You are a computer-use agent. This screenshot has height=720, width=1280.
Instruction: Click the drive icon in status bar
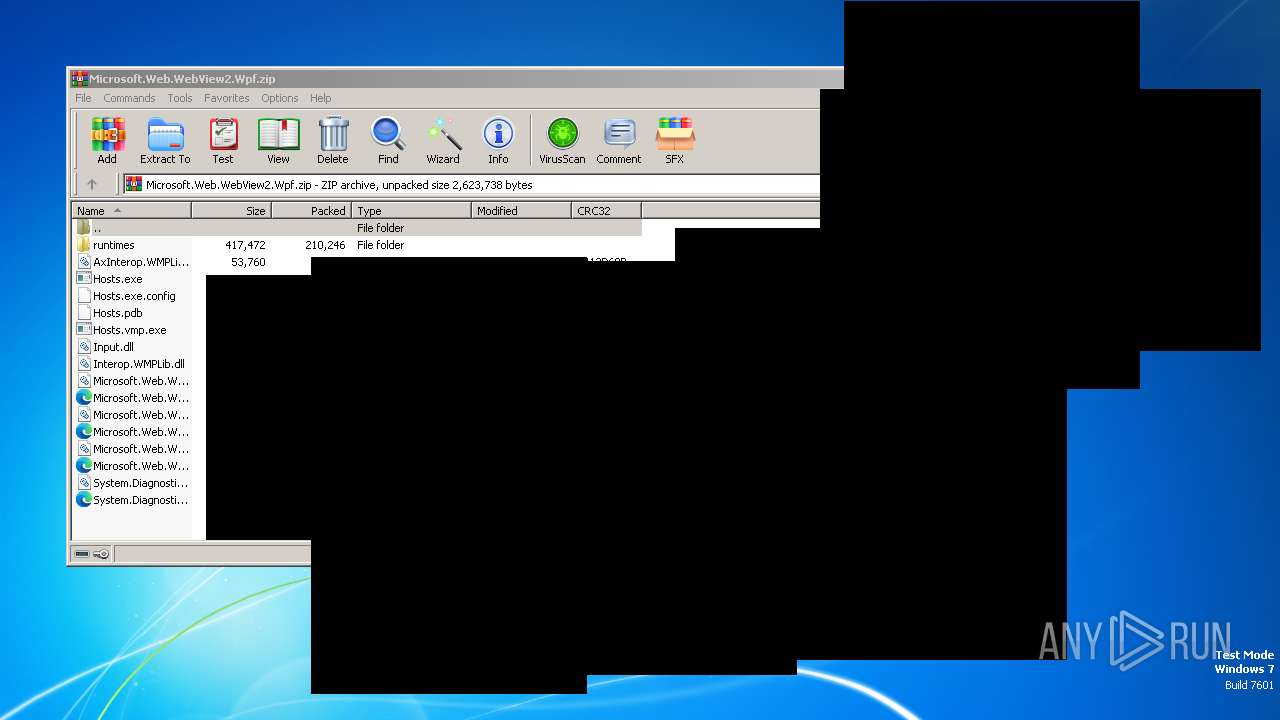[x=82, y=554]
